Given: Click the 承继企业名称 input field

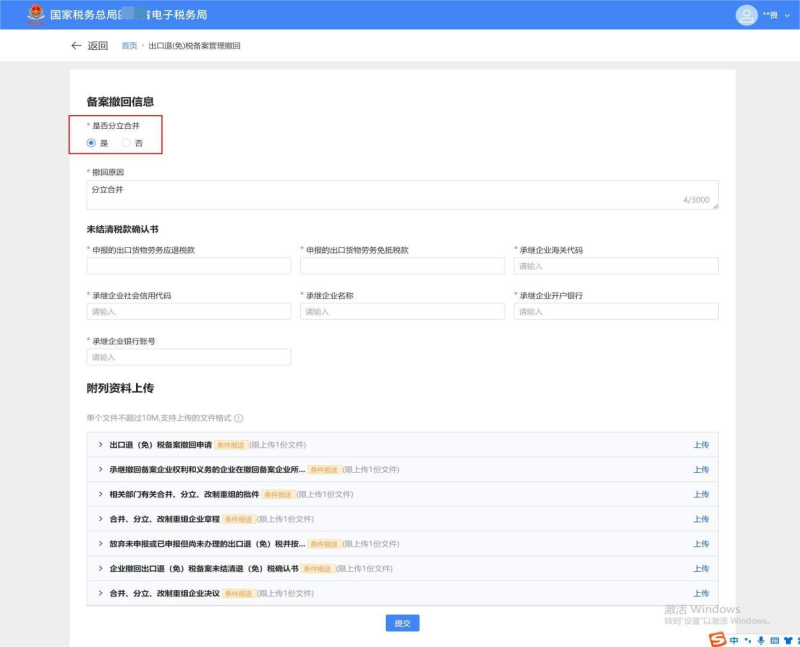Looking at the screenshot, I should [x=402, y=312].
